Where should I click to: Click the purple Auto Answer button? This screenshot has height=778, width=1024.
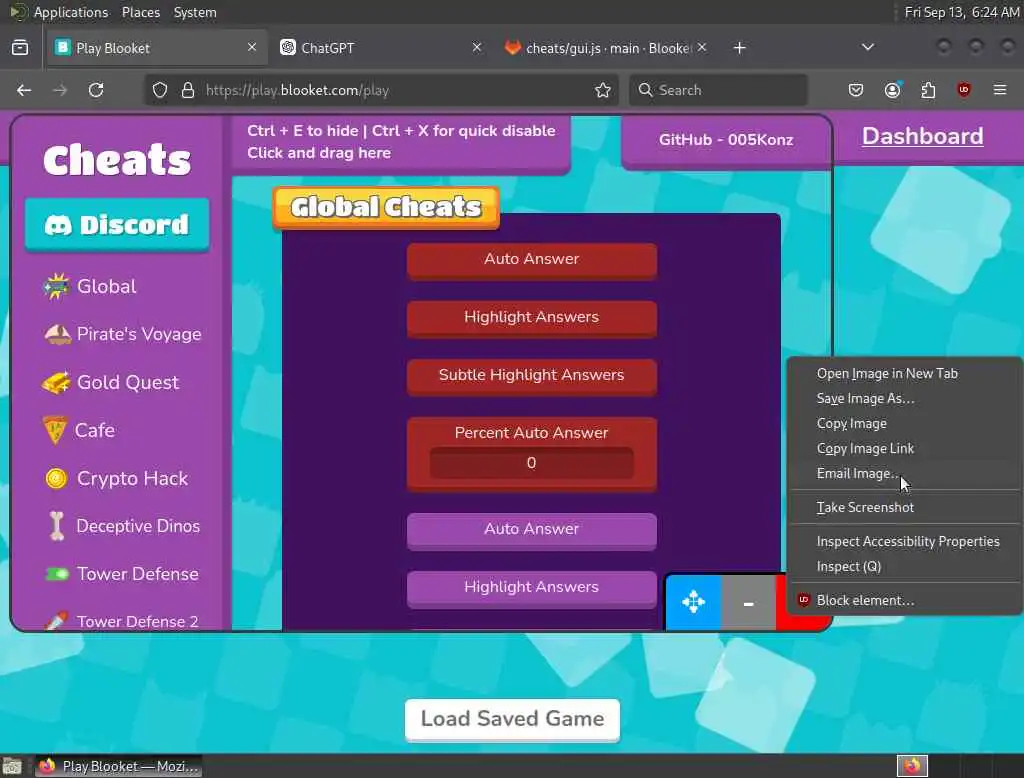532,530
